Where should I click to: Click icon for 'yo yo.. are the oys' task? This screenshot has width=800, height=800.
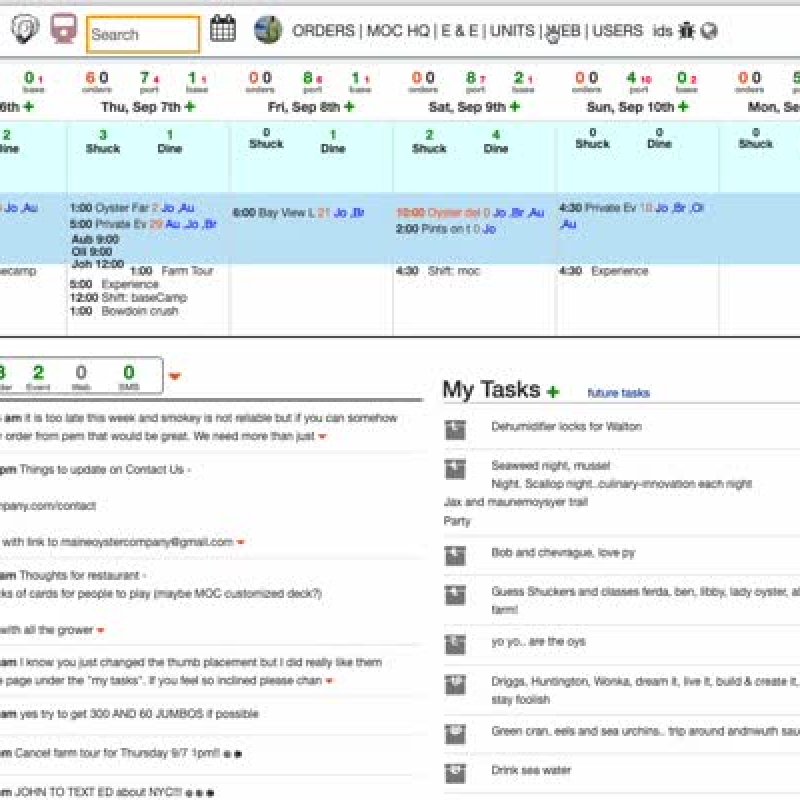(x=455, y=644)
